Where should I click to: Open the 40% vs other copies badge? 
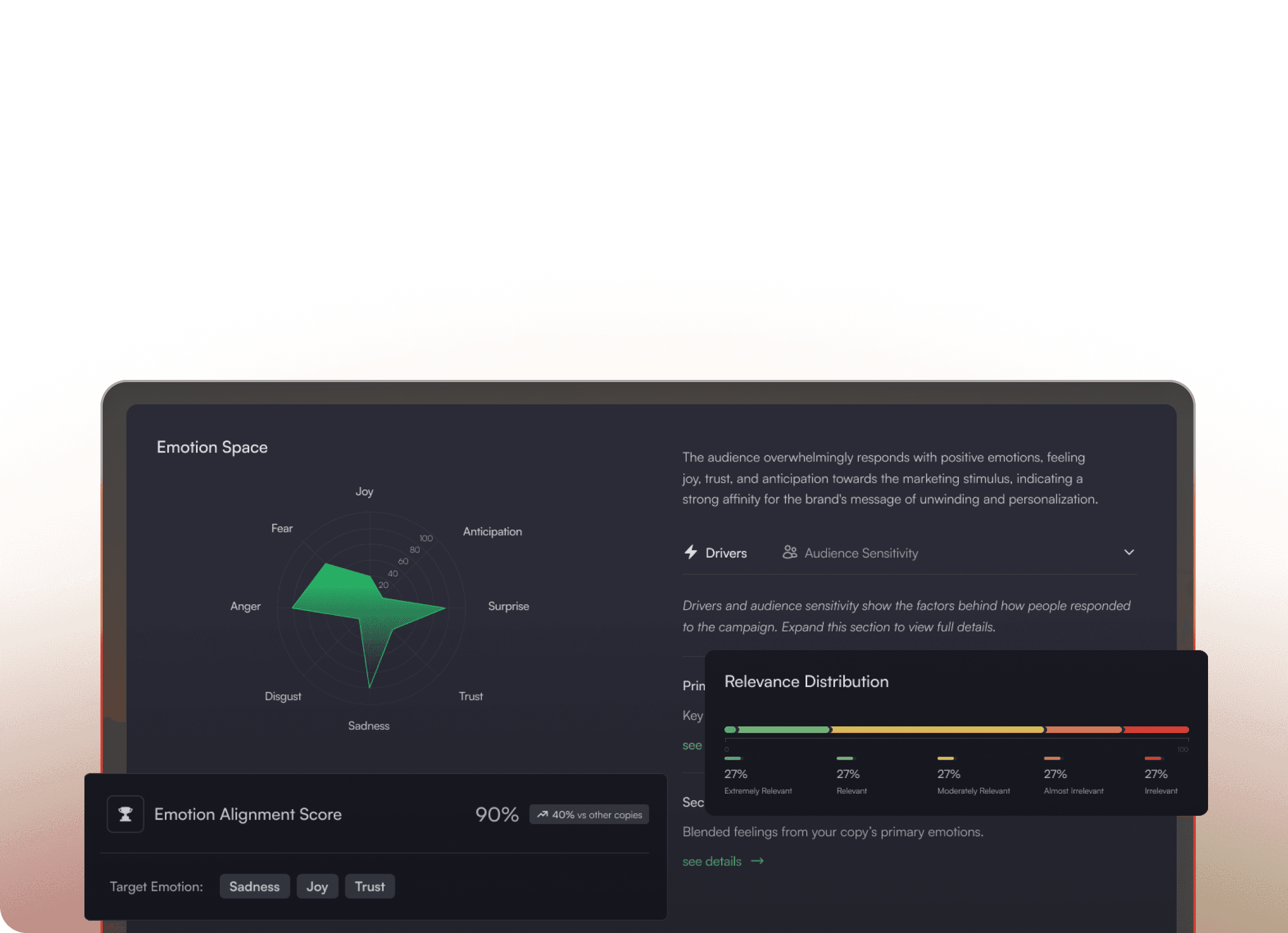click(x=589, y=814)
